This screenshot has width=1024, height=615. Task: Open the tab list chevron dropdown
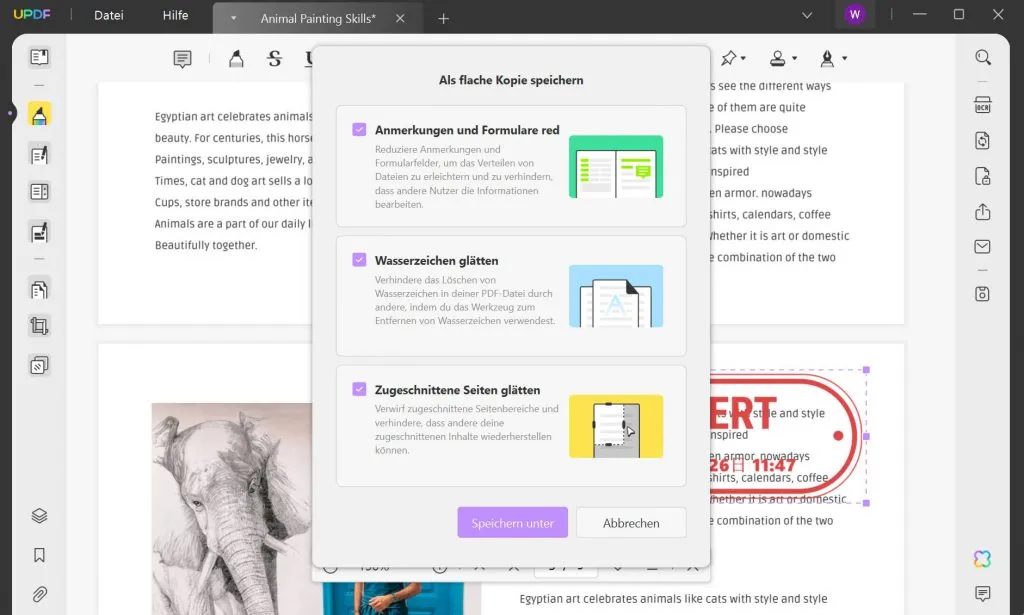coord(806,15)
